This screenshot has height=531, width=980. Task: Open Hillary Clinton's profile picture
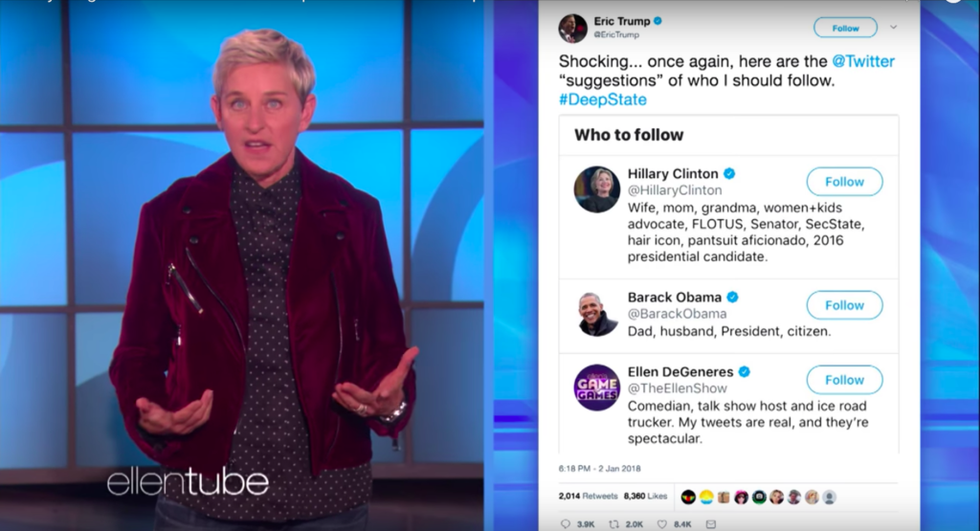[x=597, y=189]
